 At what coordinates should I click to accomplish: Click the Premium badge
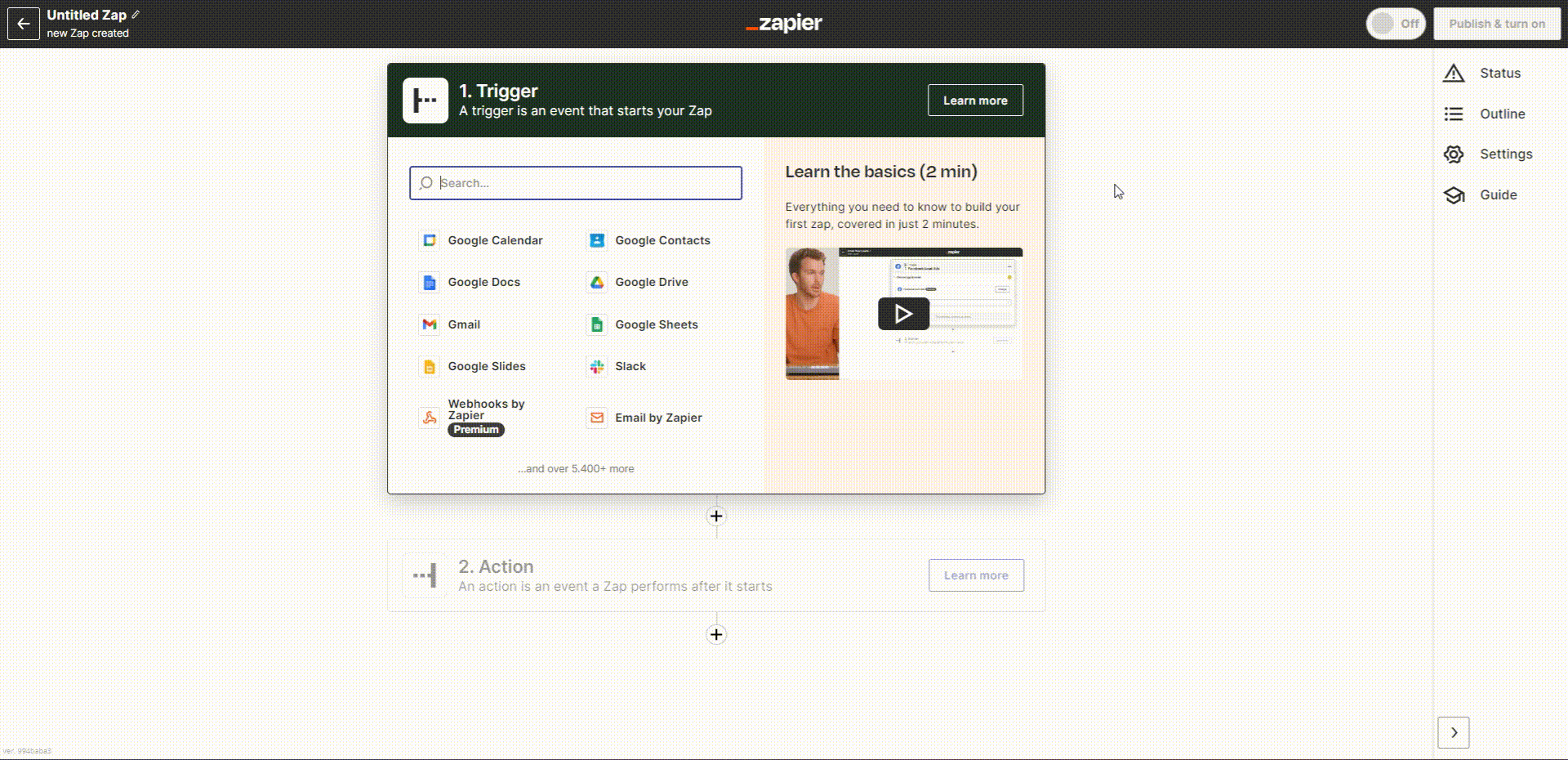coord(476,430)
